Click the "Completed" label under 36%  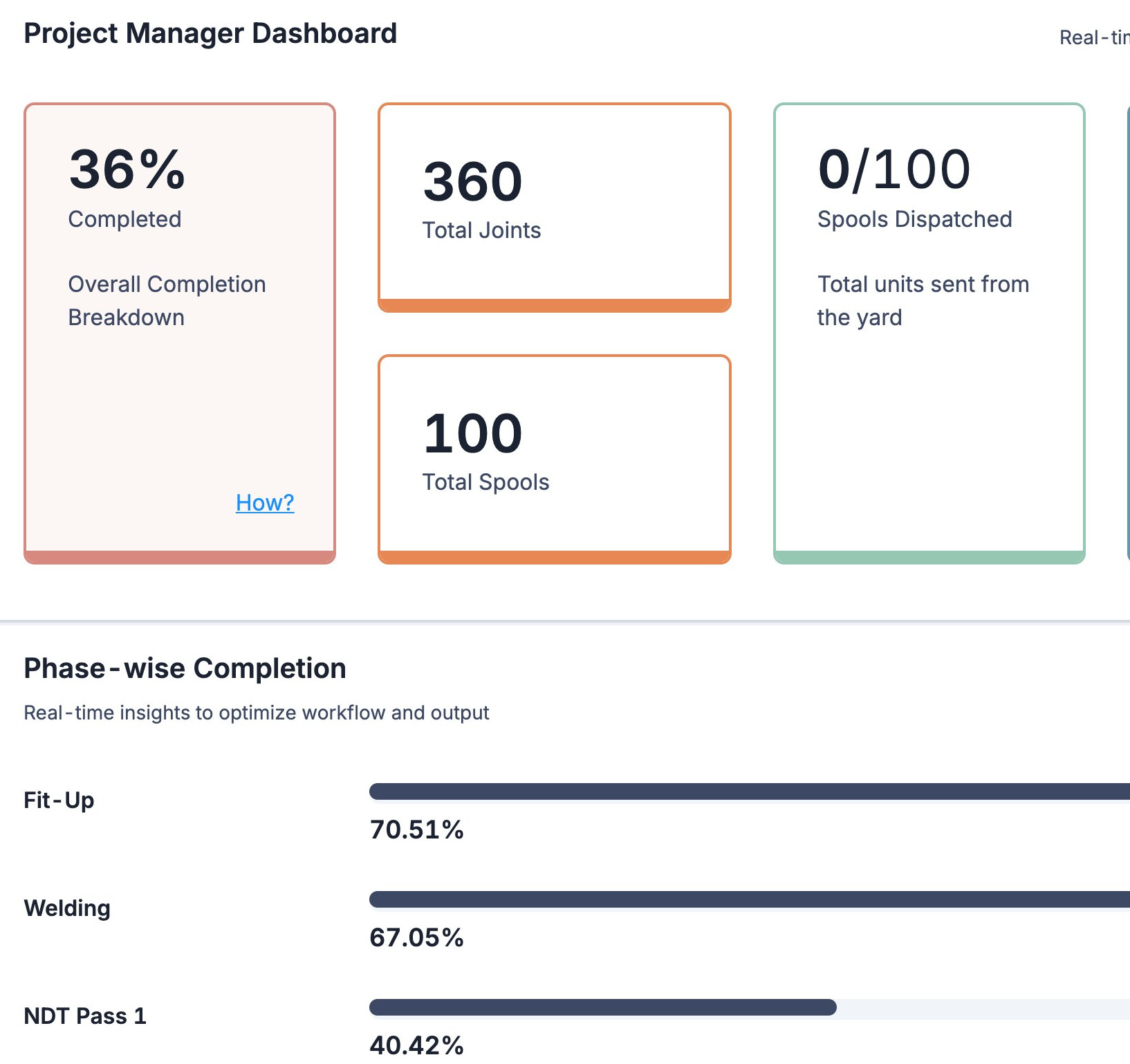click(x=124, y=219)
